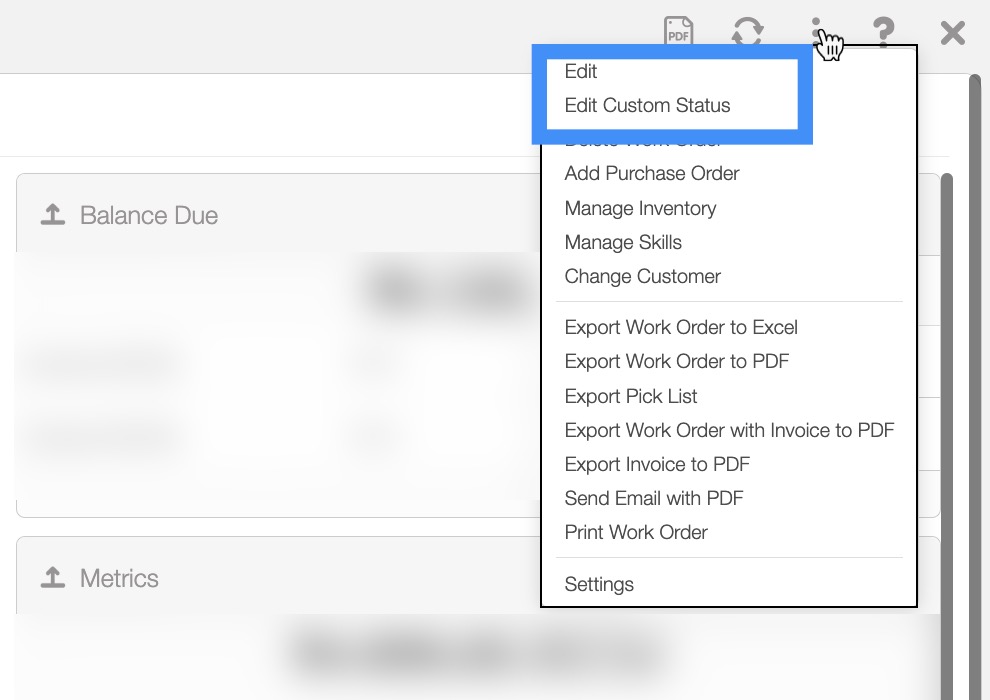
Task: Open the three-dot more options menu
Action: tap(816, 31)
